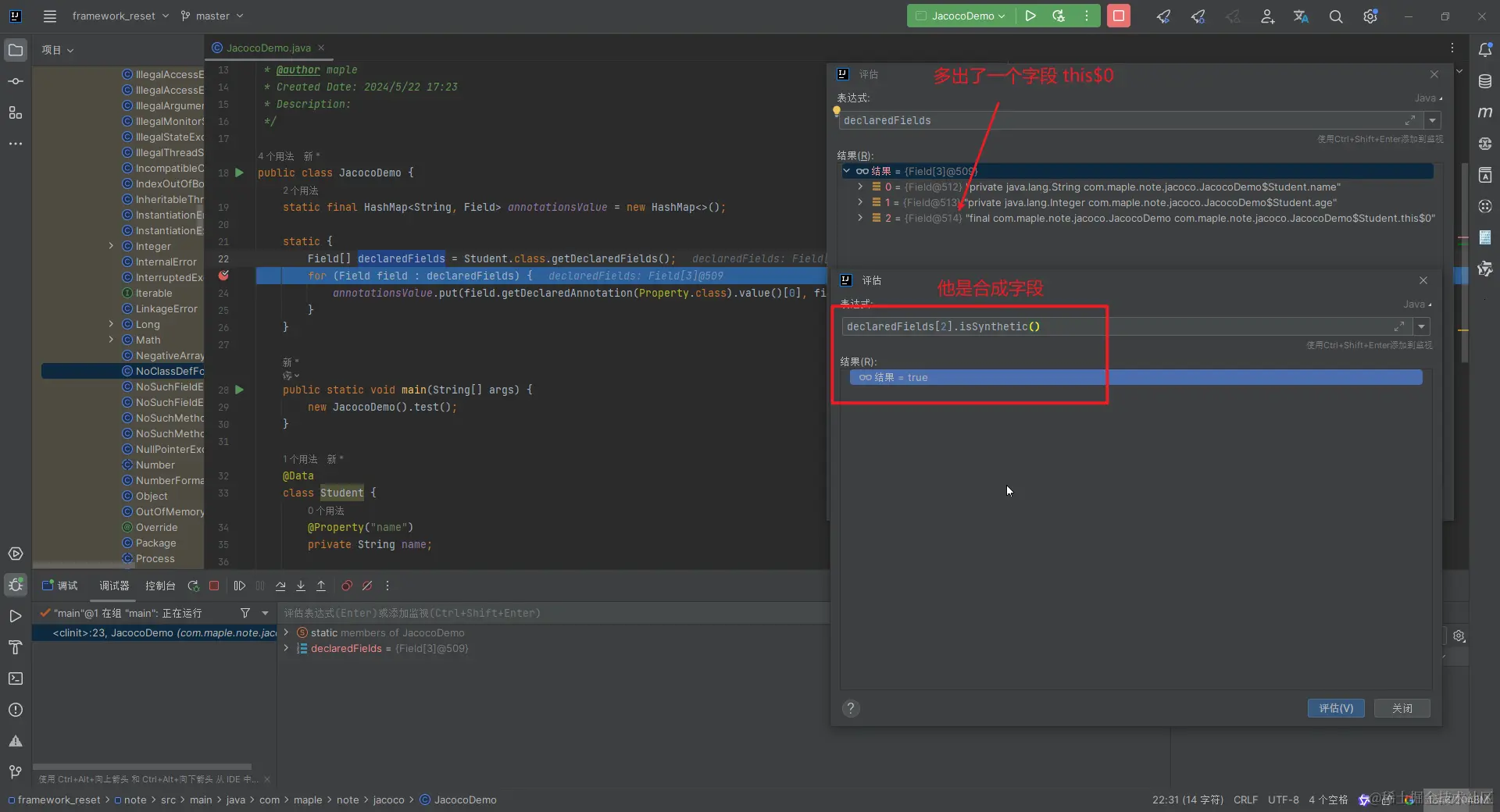The image size is (1500, 812).
Task: View breakpoints from debugger toolbar
Action: click(347, 586)
